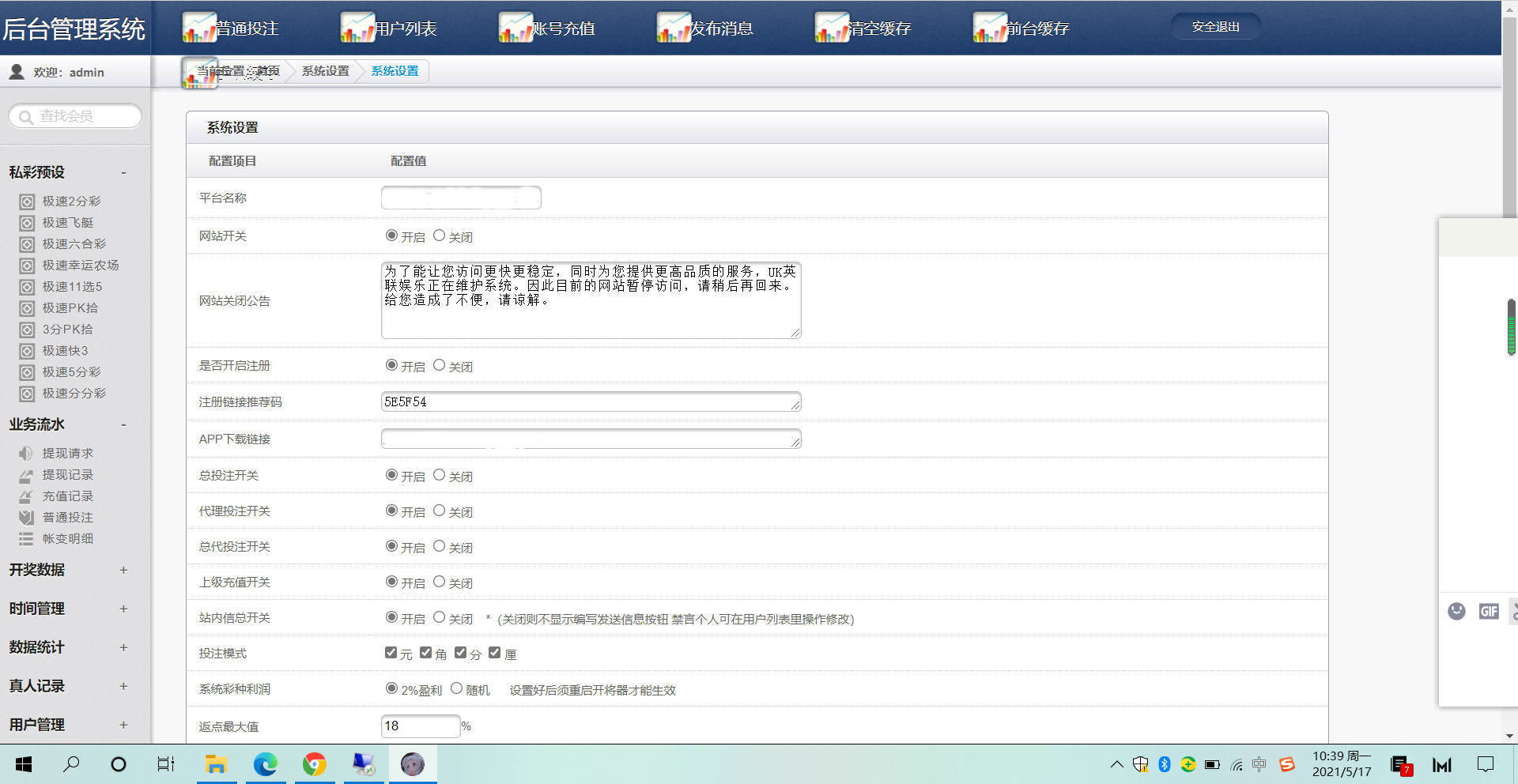Image resolution: width=1518 pixels, height=784 pixels.
Task: Open the emoji picker smiley icon
Action: click(x=1456, y=611)
